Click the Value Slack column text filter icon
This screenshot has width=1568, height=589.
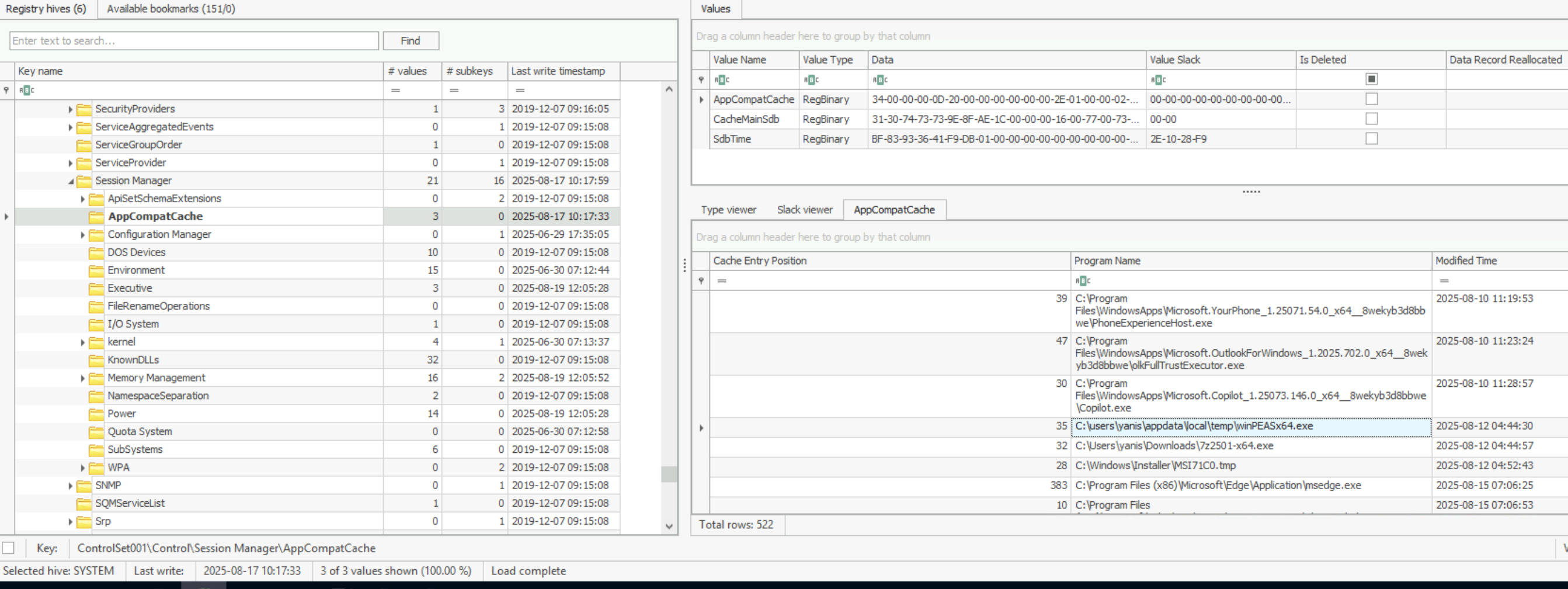[x=1157, y=80]
